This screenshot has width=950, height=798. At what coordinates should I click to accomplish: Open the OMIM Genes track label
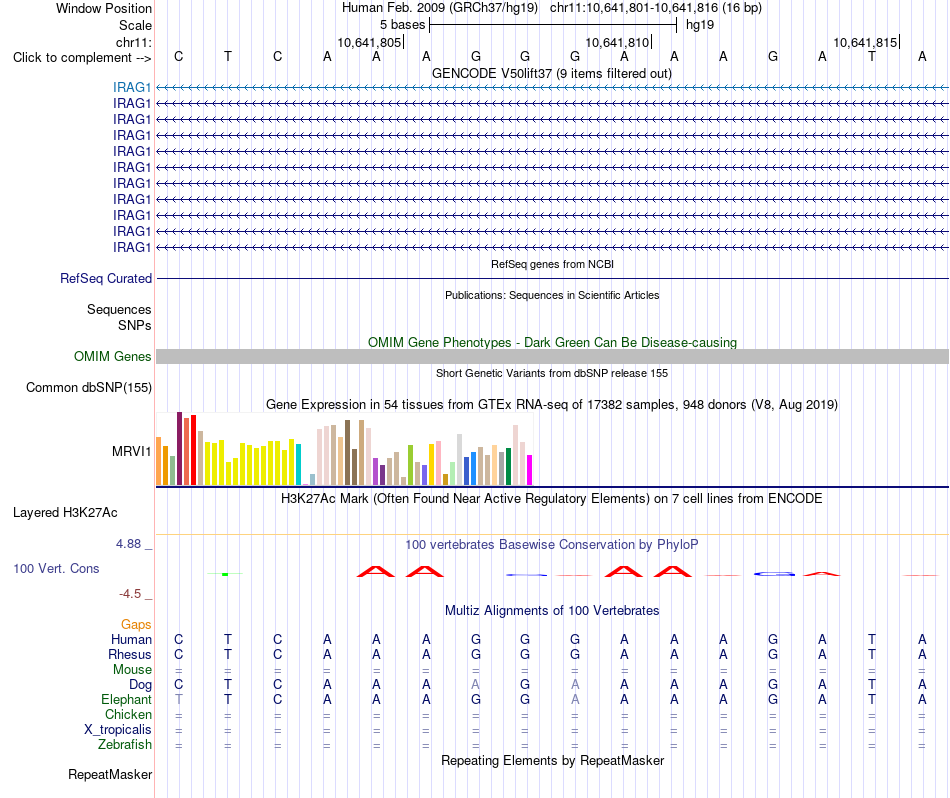(x=113, y=356)
